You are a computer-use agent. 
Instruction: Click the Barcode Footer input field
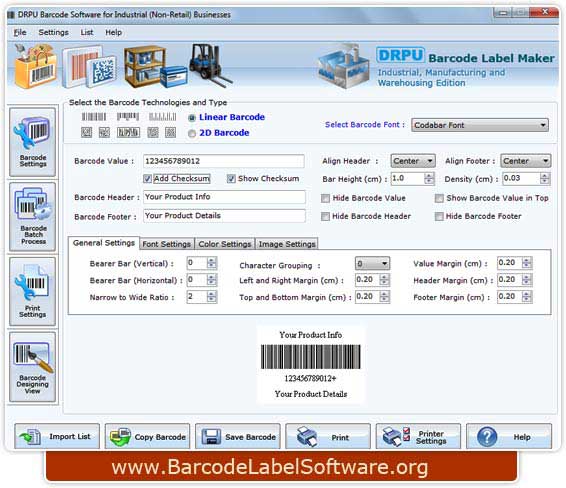coord(224,216)
